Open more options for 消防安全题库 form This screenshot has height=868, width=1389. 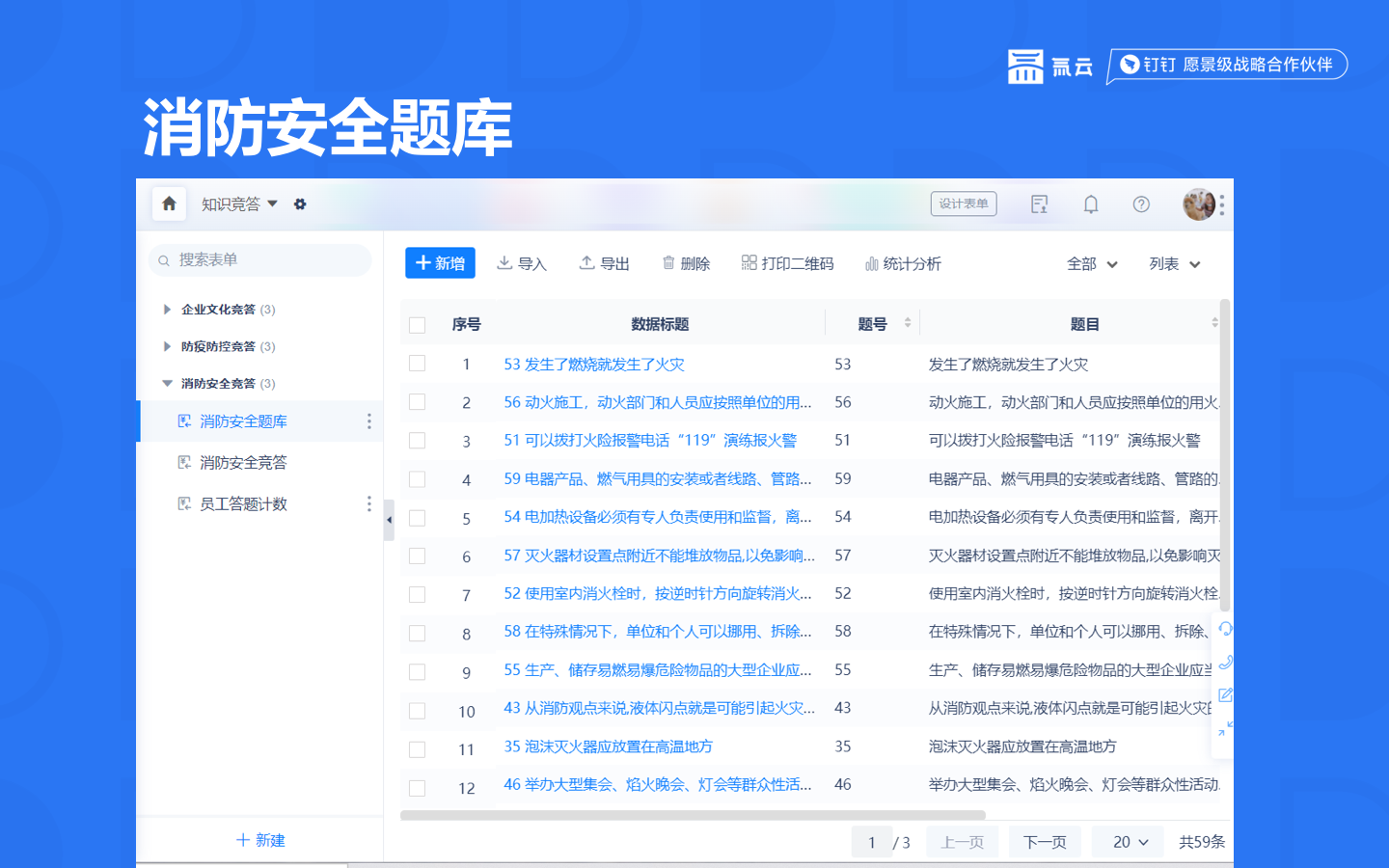(x=368, y=421)
